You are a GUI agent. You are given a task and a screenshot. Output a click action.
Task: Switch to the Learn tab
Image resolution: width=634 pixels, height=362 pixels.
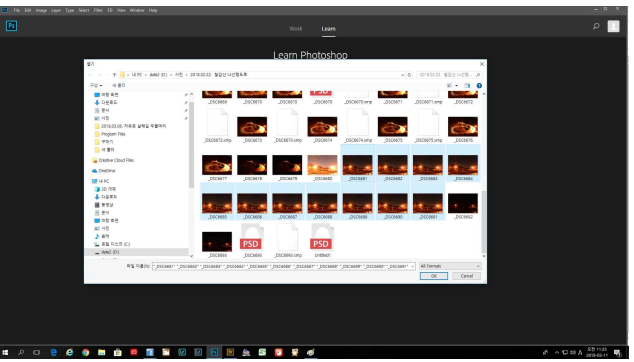click(328, 29)
